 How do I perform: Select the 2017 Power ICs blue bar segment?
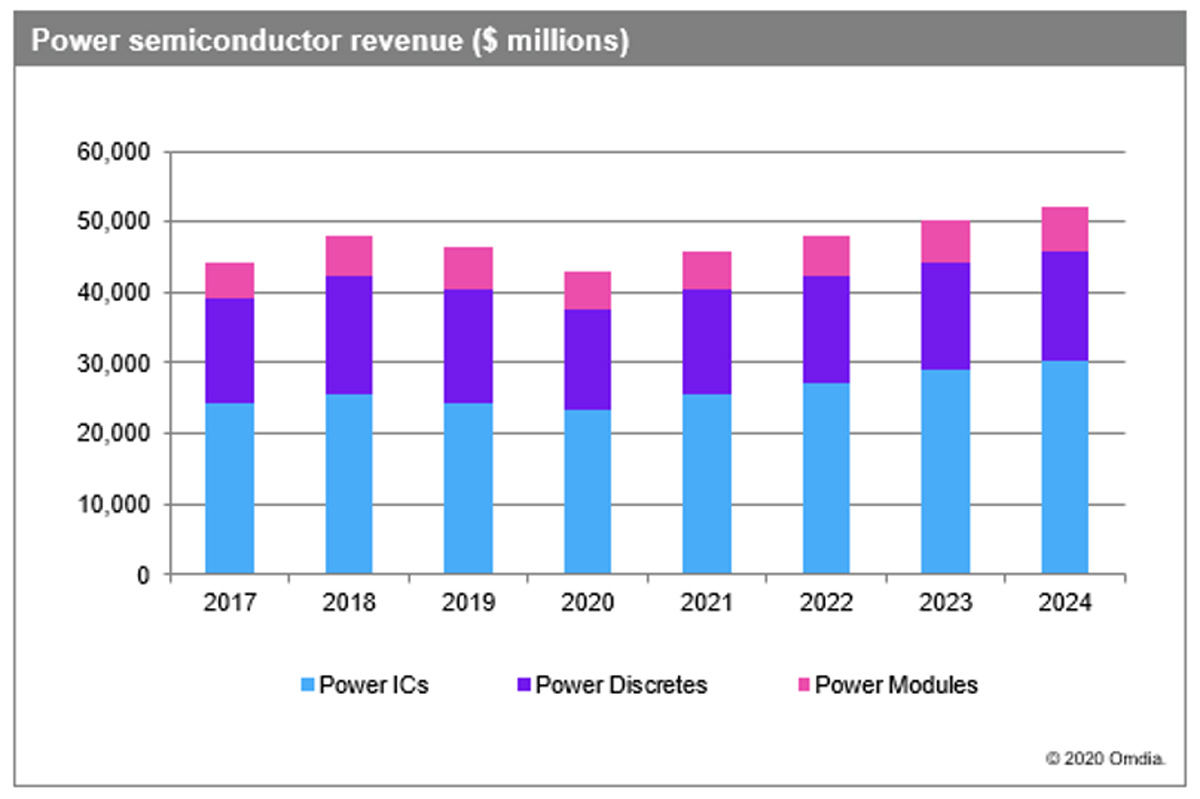tap(230, 489)
